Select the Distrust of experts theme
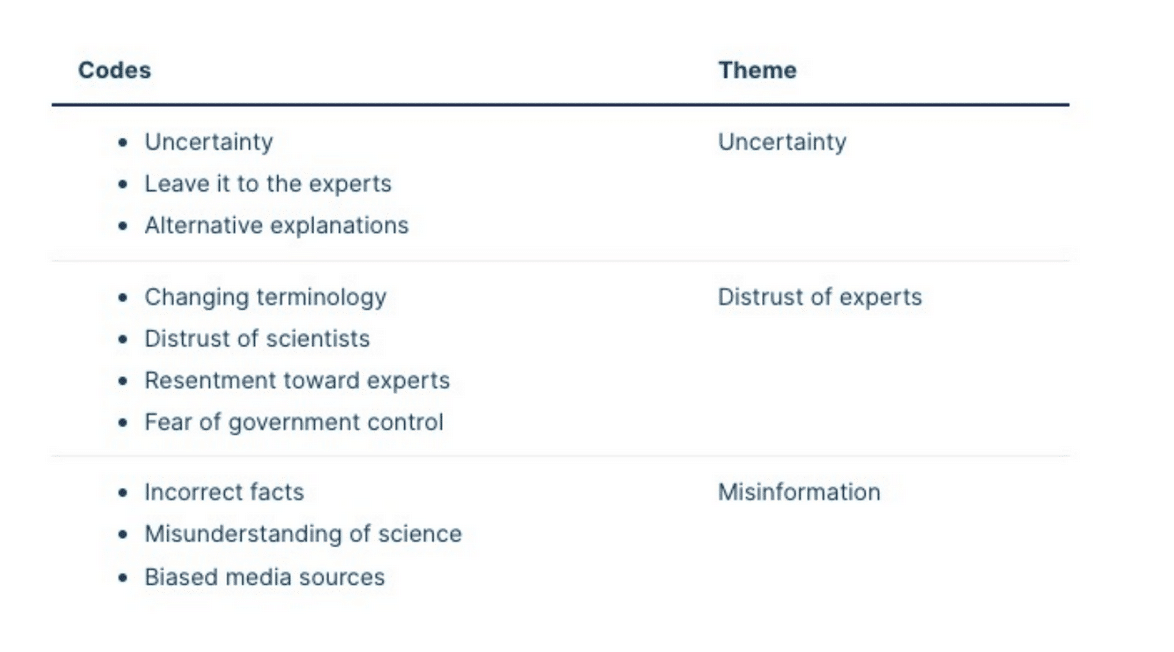Screen dimensions: 1174x652 coord(820,298)
